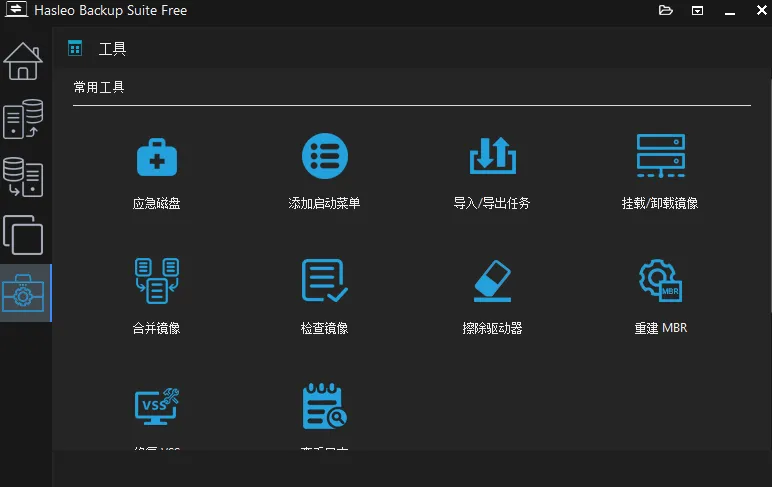The width and height of the screenshot is (772, 487).
Task: Click the 添加启动菜单 boot menu icon
Action: (324, 156)
